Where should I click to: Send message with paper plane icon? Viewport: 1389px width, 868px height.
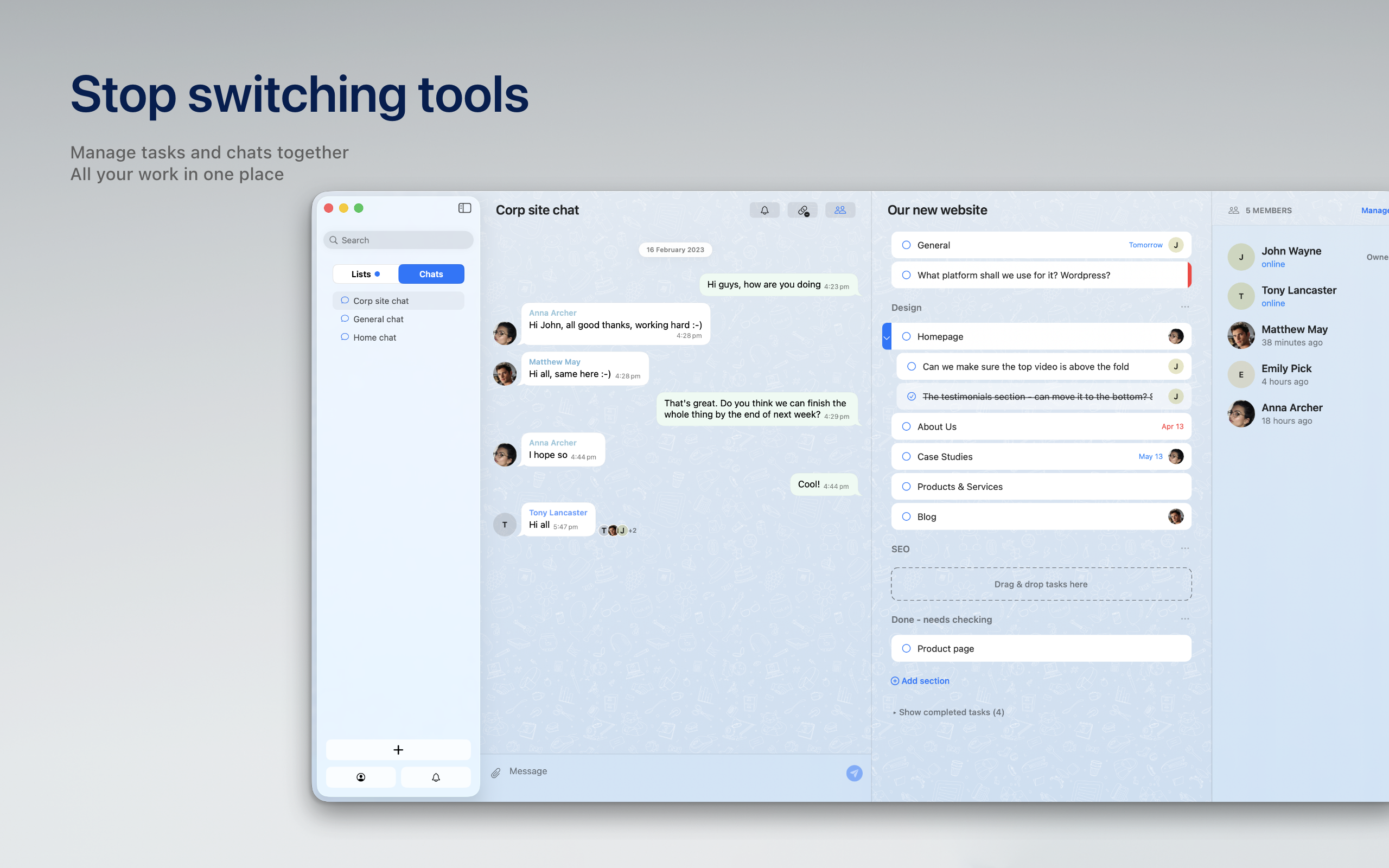pyautogui.click(x=854, y=773)
